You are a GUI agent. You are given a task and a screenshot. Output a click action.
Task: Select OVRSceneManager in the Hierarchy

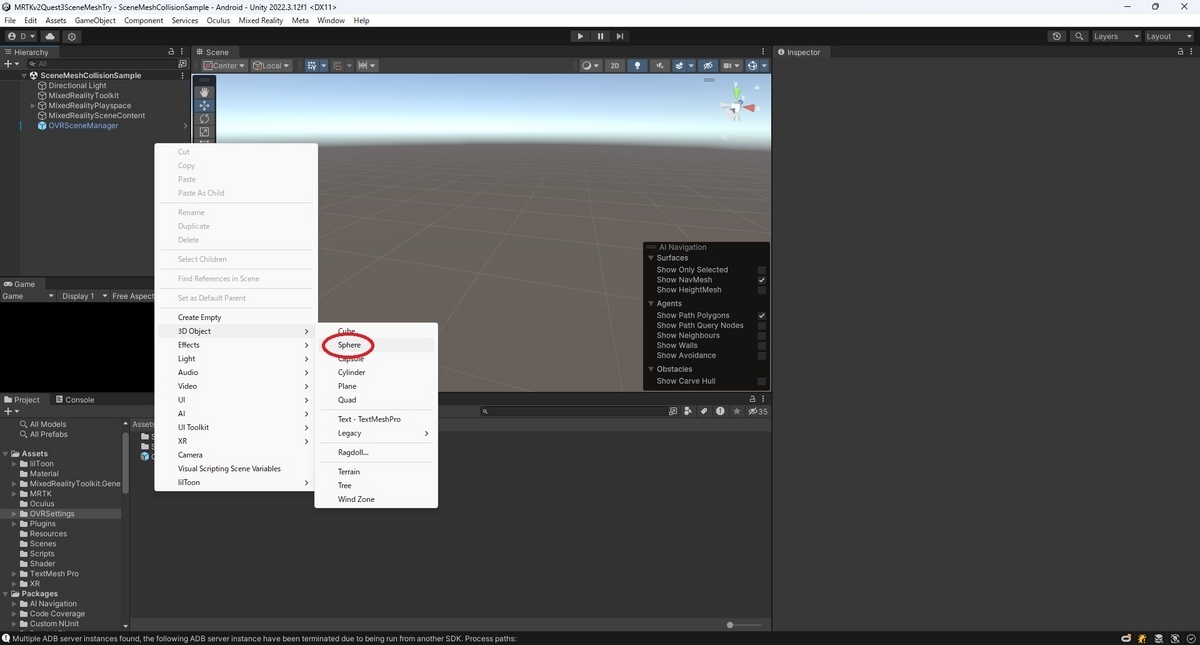(x=83, y=126)
